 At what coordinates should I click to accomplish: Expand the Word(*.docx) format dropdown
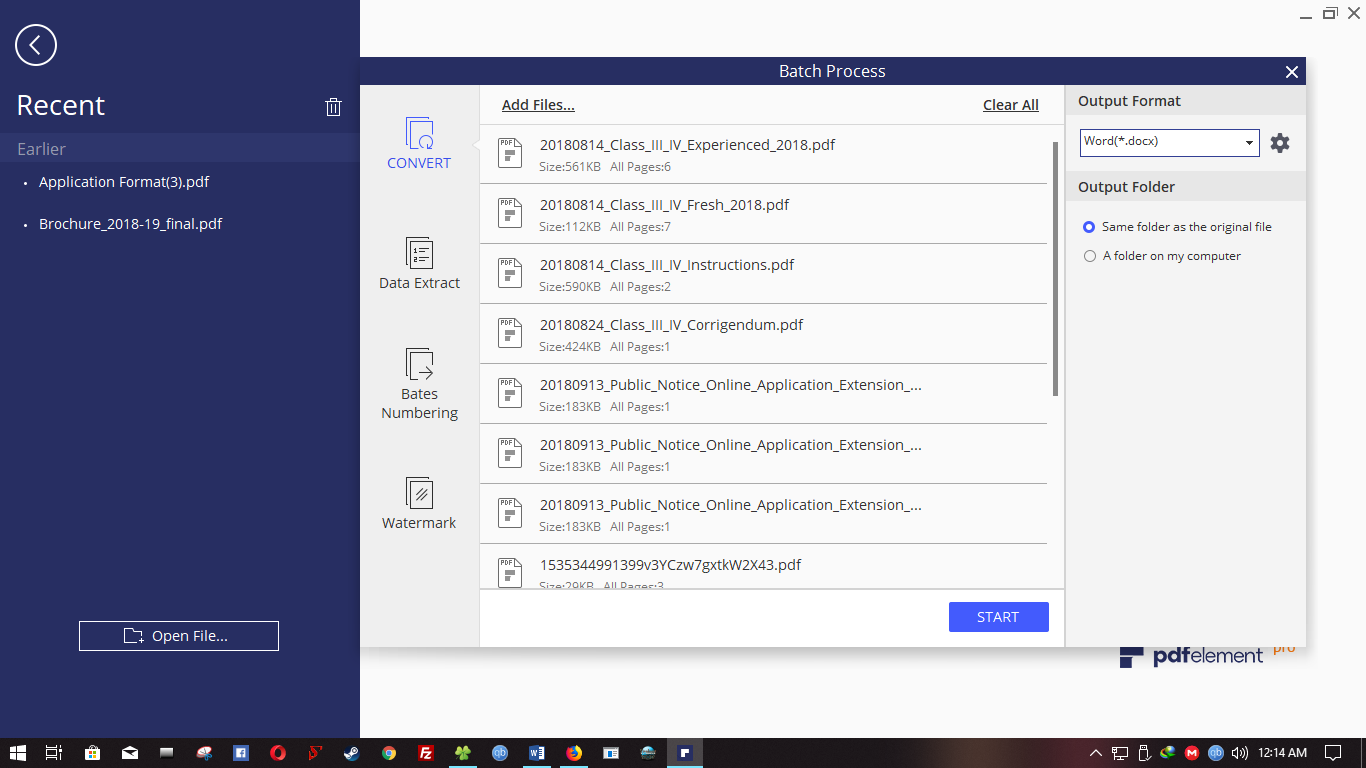1249,143
